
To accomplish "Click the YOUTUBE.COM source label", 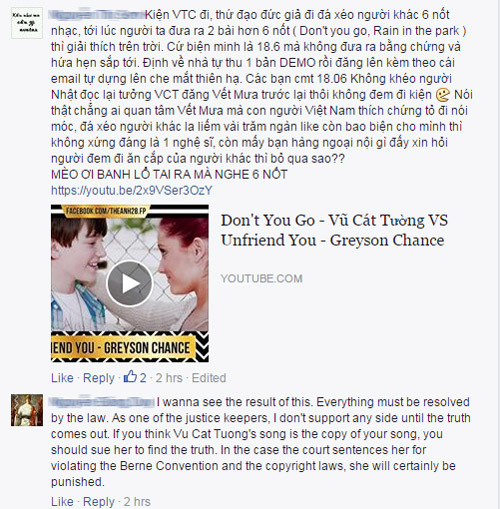I will (x=262, y=278).
